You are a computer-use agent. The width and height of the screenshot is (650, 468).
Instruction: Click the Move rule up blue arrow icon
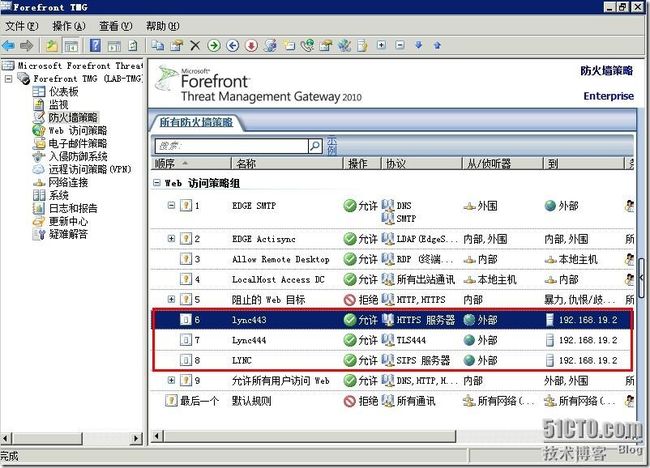[437, 45]
